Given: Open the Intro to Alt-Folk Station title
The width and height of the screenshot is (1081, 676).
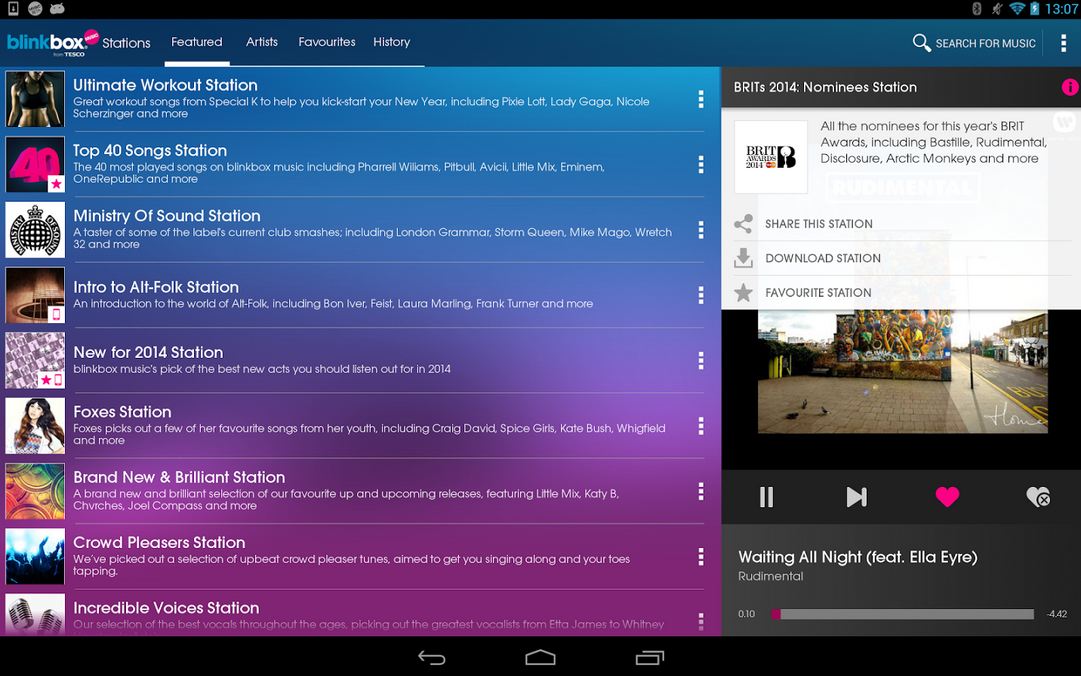Looking at the screenshot, I should 156,287.
